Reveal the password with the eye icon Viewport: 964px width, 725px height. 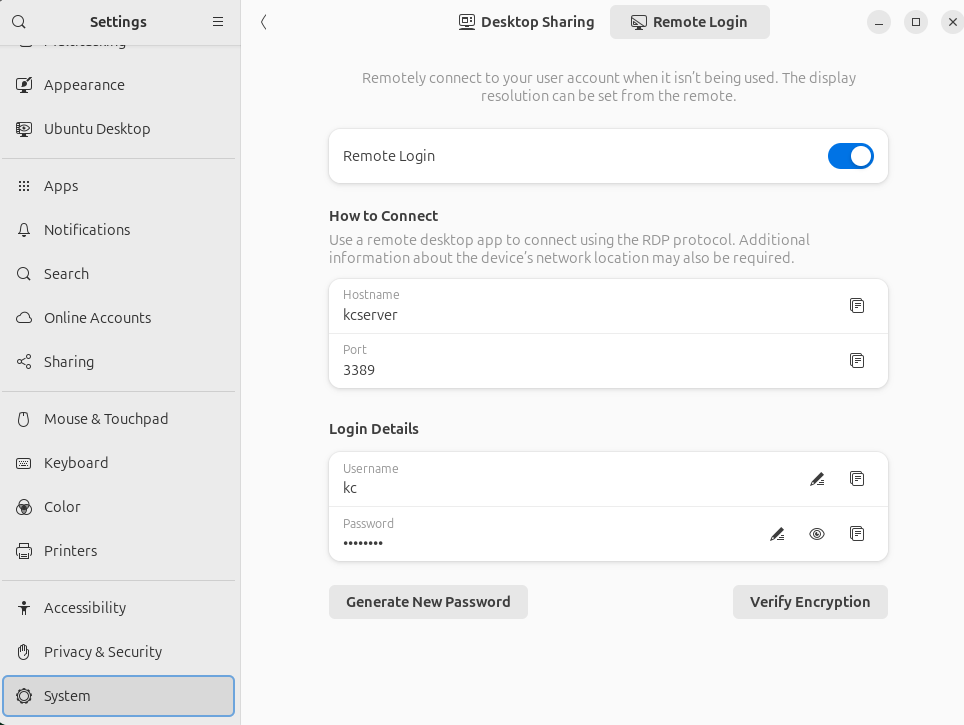tap(817, 534)
